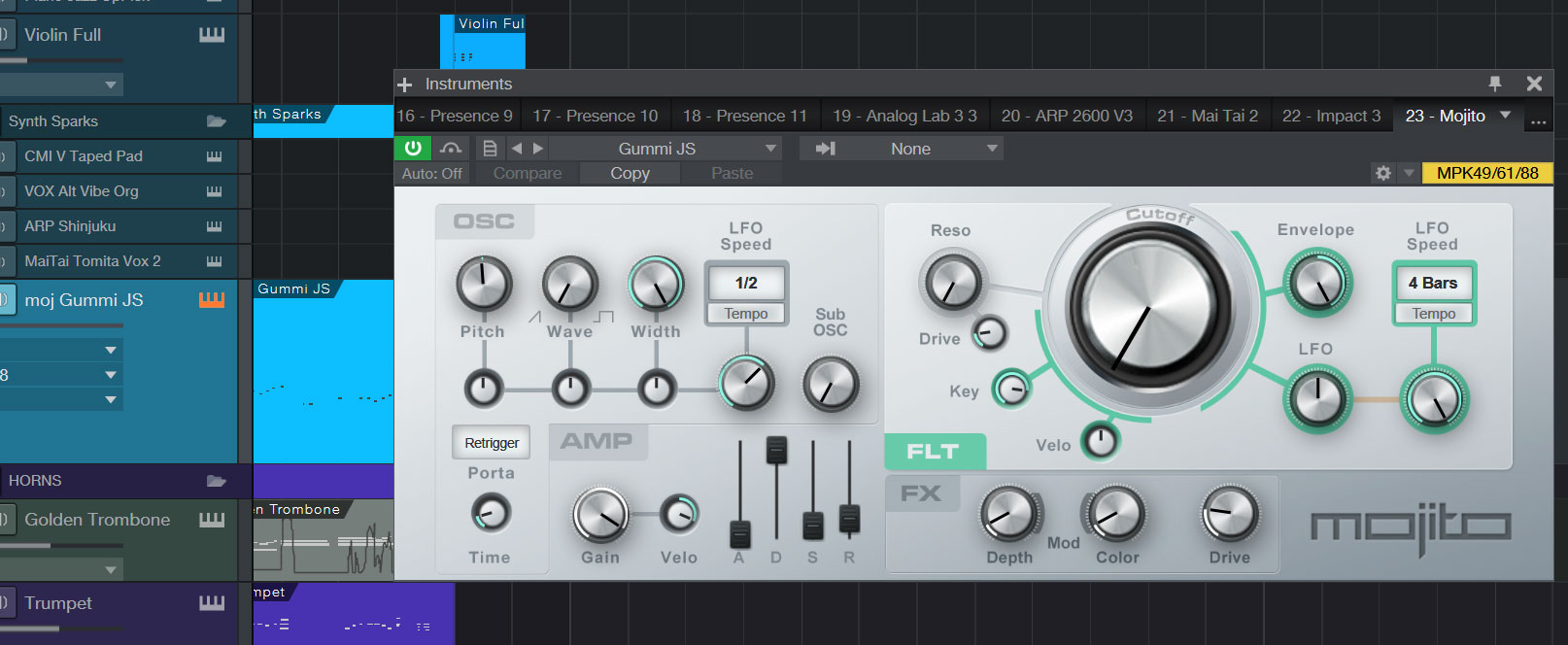Open the small dropdown arrow beside the gear

pyautogui.click(x=1409, y=174)
